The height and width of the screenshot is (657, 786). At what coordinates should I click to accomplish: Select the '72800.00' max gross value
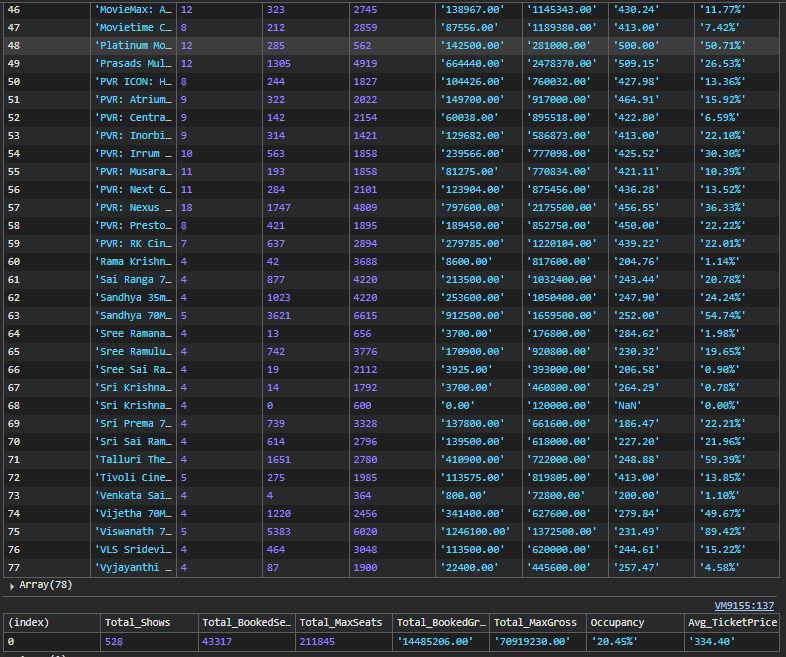tap(556, 496)
